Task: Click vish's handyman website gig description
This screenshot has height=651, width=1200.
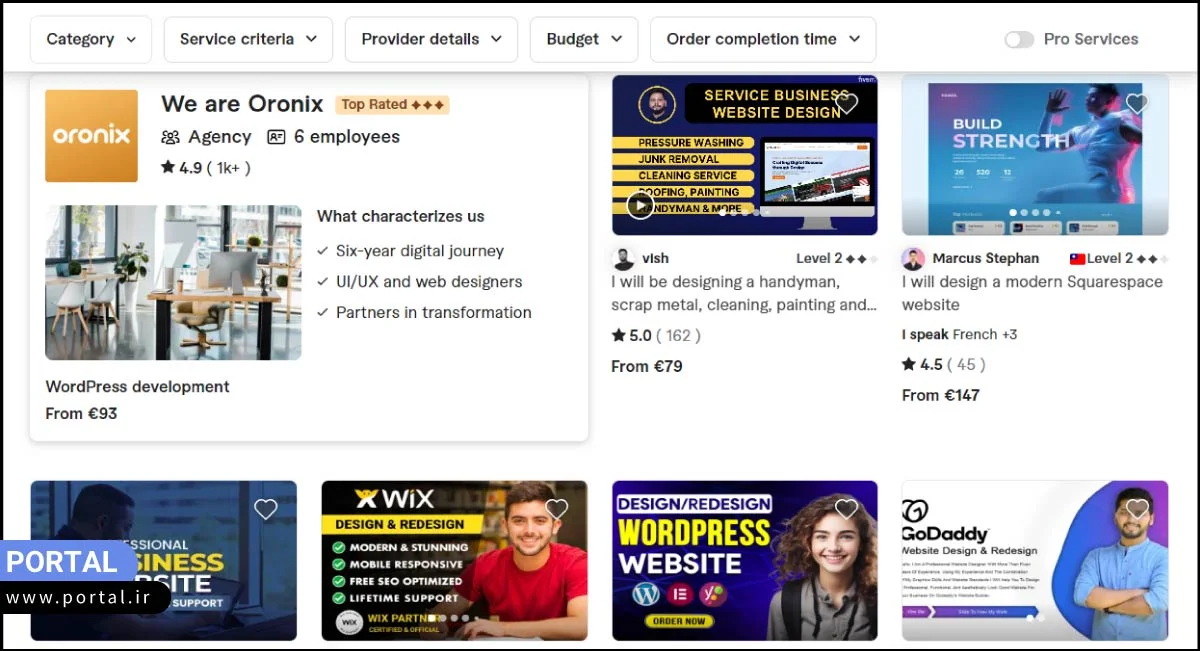Action: point(743,293)
